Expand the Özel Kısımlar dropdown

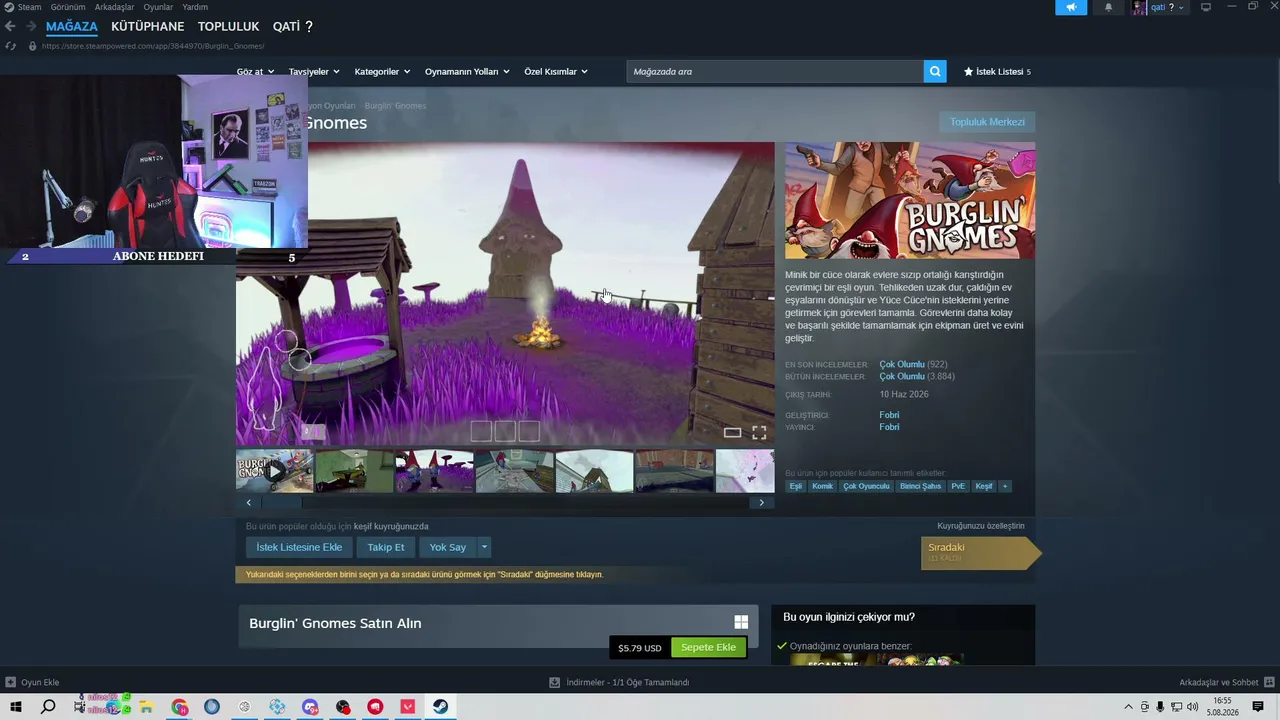point(556,71)
